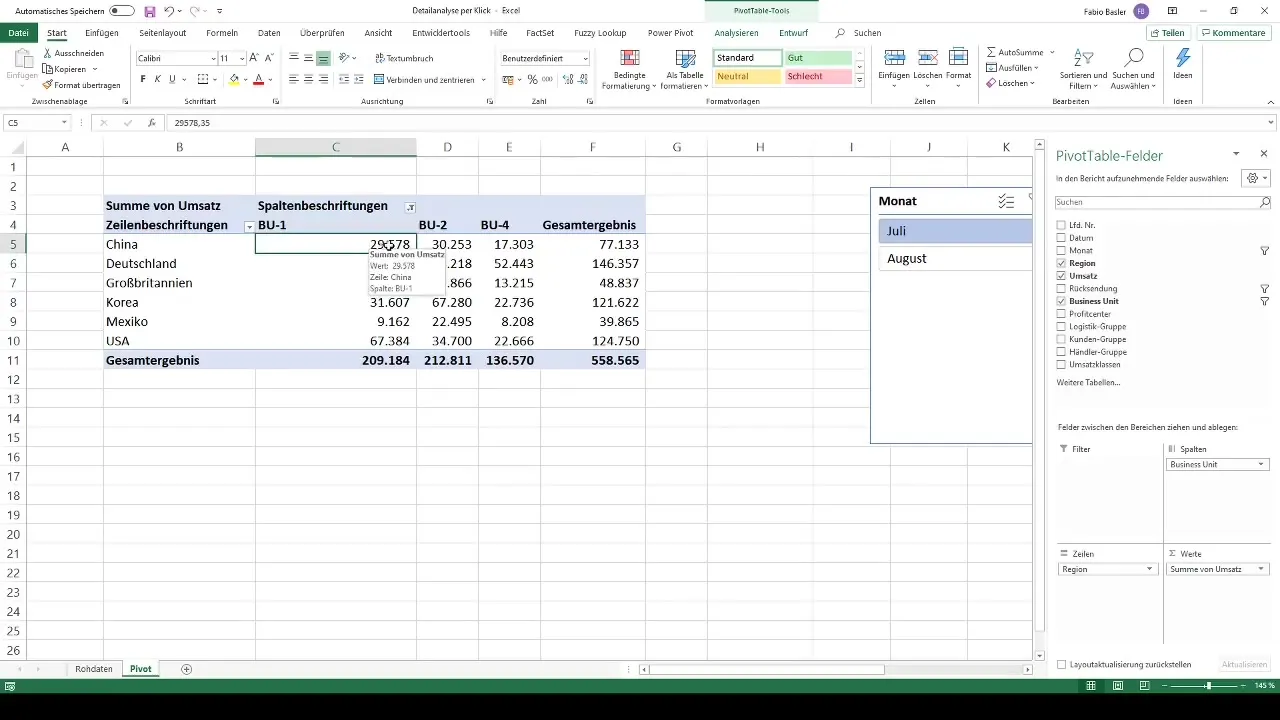The image size is (1280, 720).
Task: Open Business Unit dropdown in Spalten area
Action: point(1261,464)
